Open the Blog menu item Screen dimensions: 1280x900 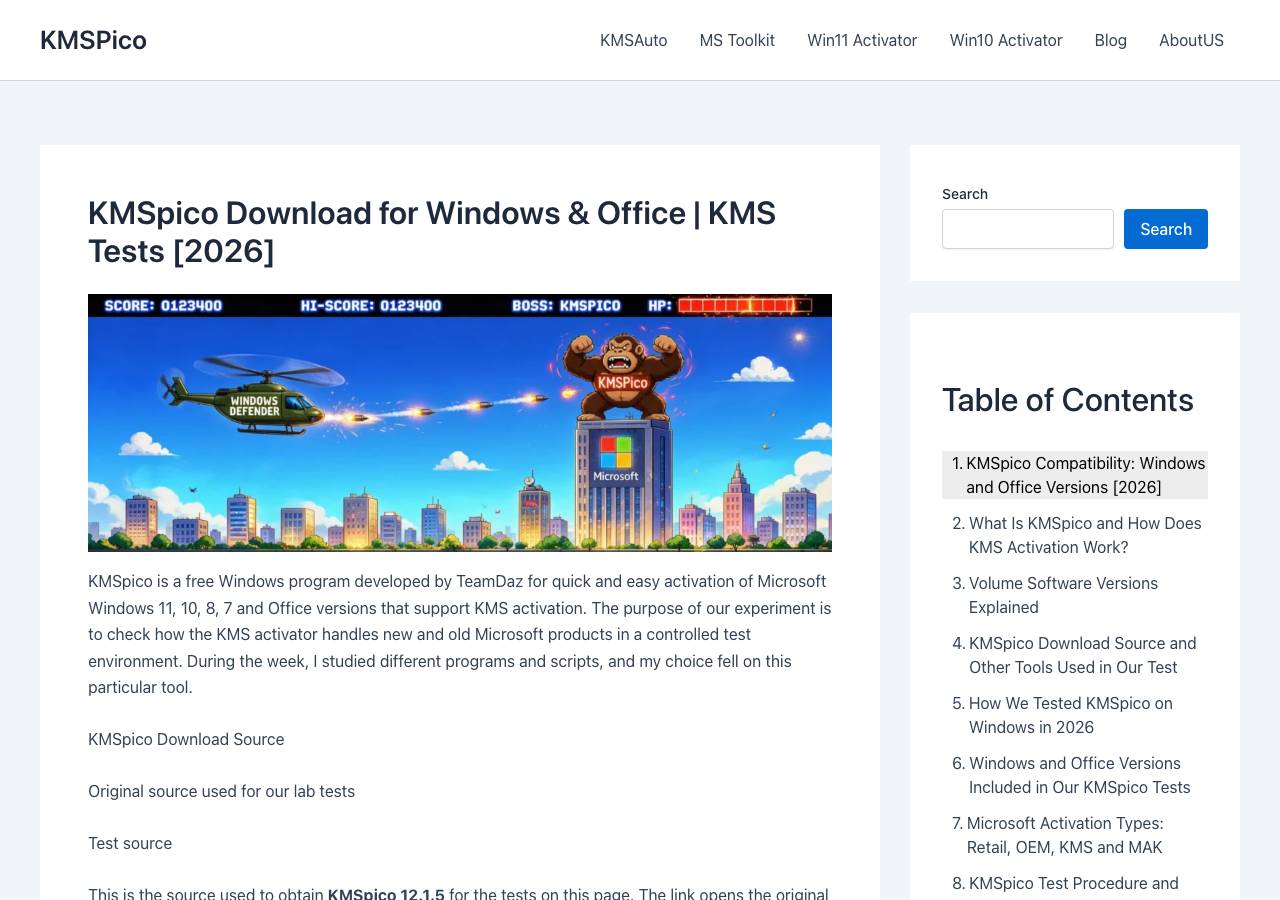click(x=1110, y=40)
